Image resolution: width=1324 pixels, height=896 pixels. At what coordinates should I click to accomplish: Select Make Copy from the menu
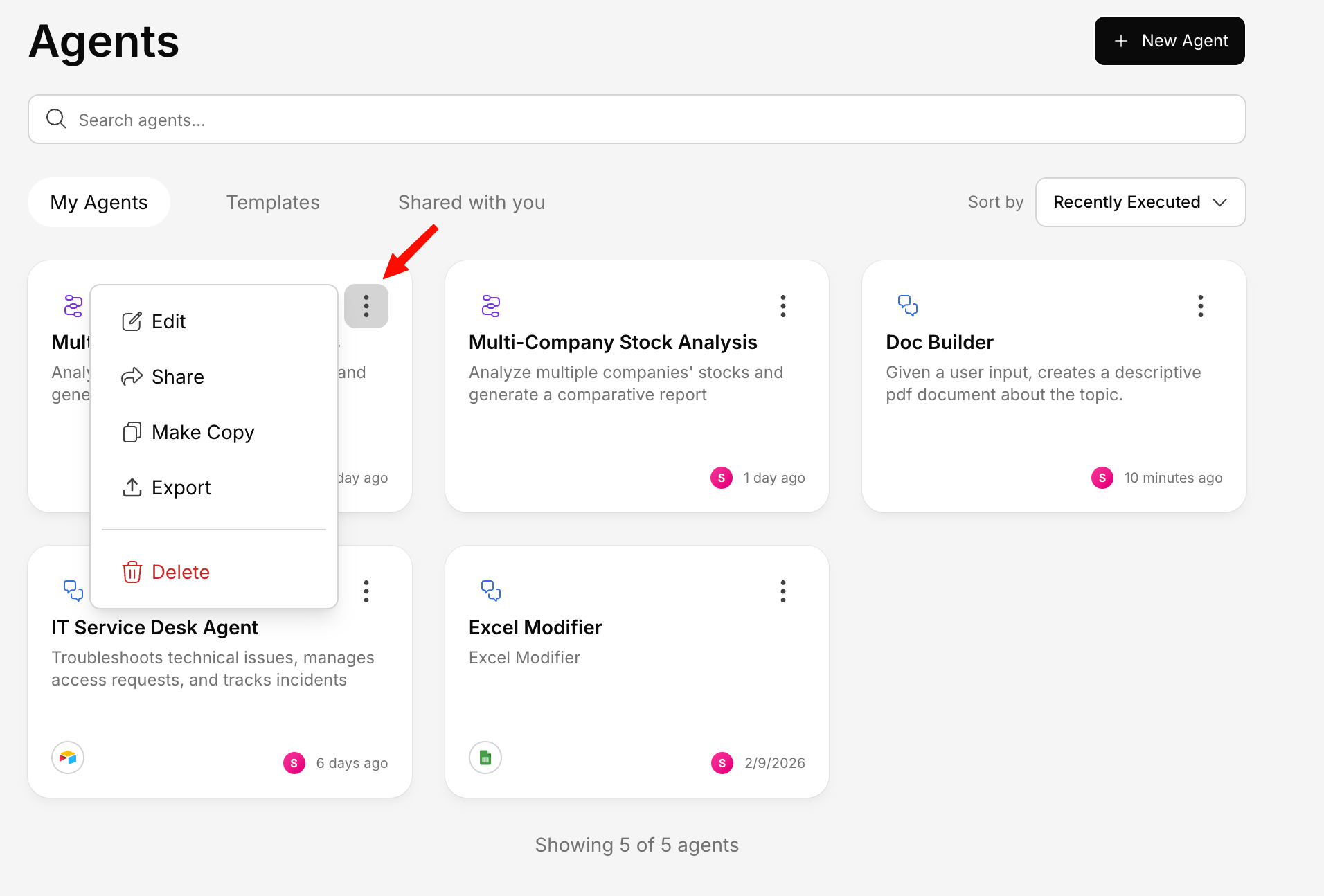[202, 432]
